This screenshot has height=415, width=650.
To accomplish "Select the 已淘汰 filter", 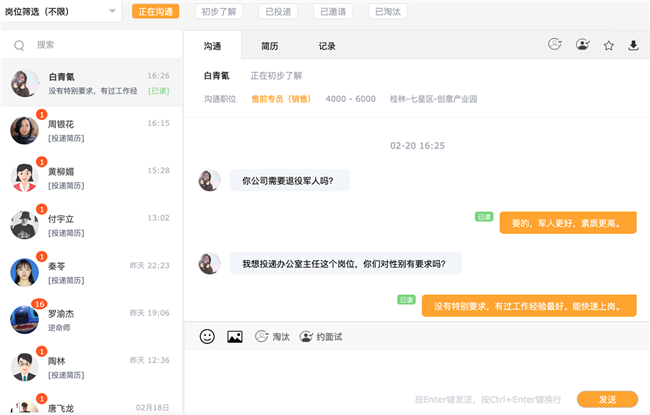I will [x=388, y=12].
